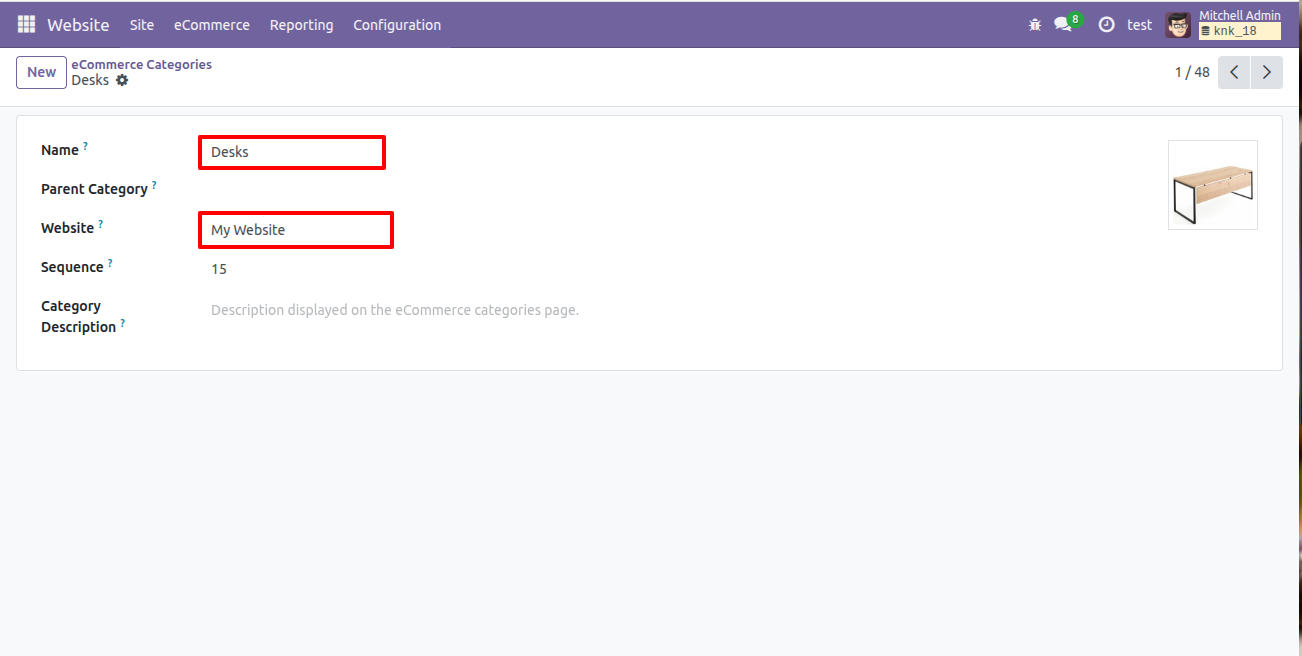Click help tooltip next to Sequence
The height and width of the screenshot is (656, 1302).
(110, 263)
